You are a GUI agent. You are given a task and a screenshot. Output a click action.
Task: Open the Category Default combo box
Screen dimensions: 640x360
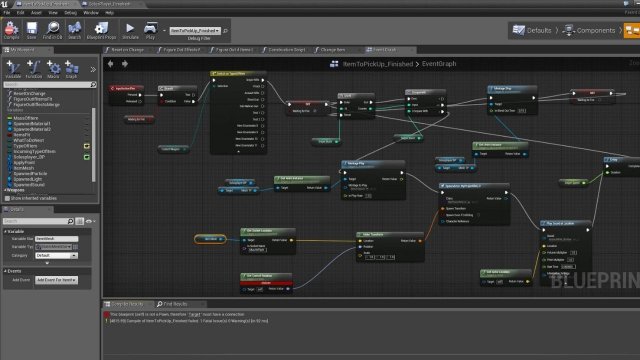tap(56, 256)
